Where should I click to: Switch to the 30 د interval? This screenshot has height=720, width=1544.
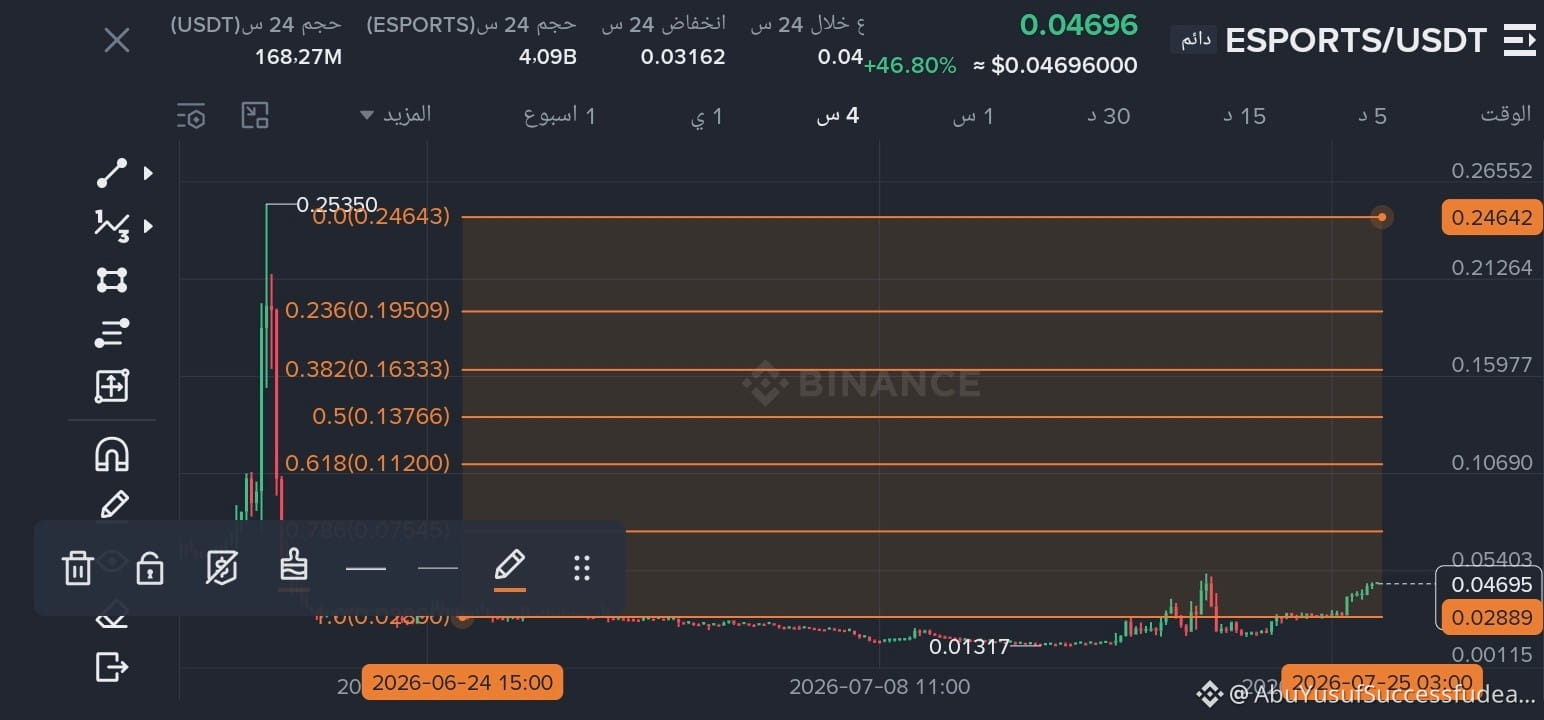click(1109, 116)
